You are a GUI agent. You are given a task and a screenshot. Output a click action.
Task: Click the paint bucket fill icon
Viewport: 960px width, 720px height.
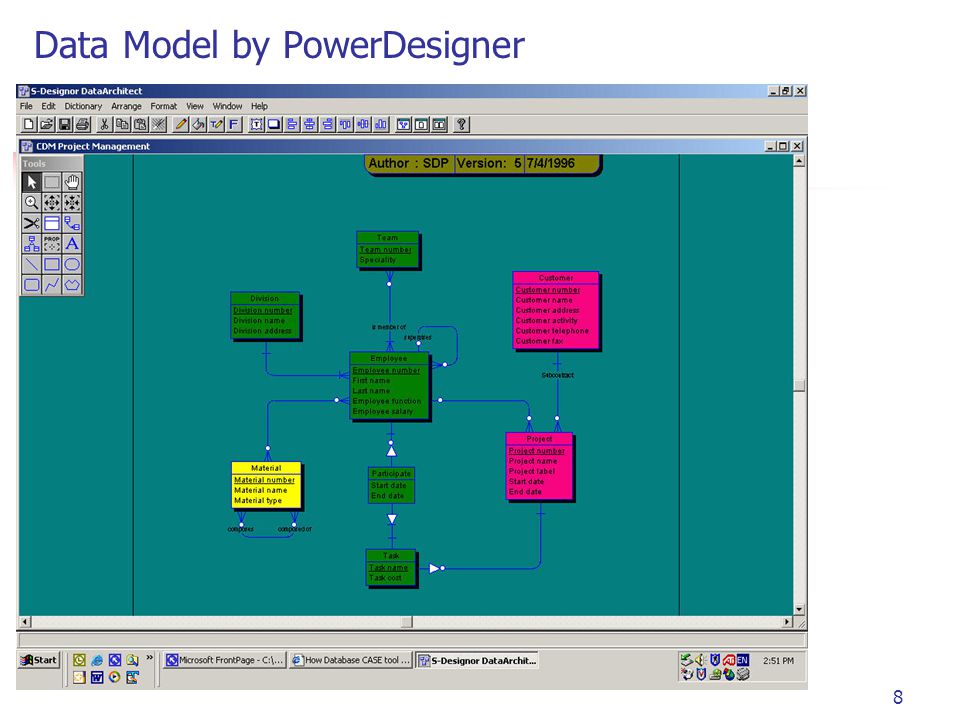coord(198,125)
